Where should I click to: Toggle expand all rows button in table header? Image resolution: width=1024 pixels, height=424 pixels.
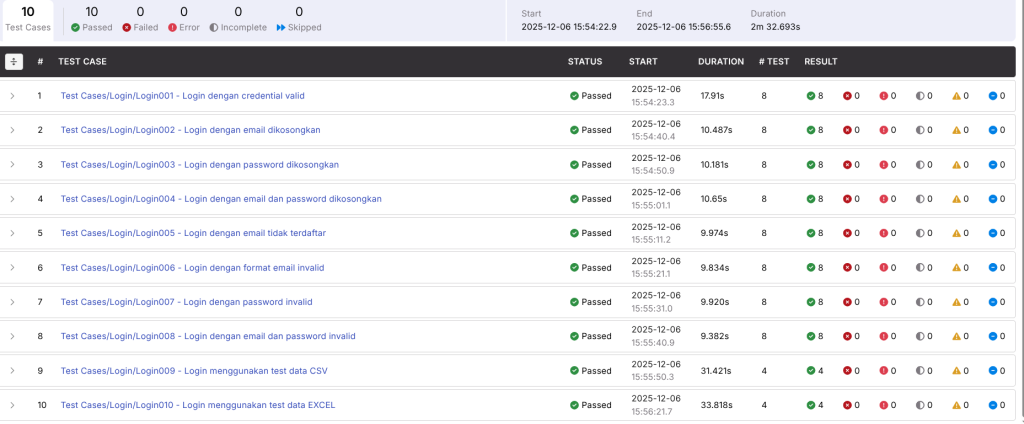click(x=14, y=62)
